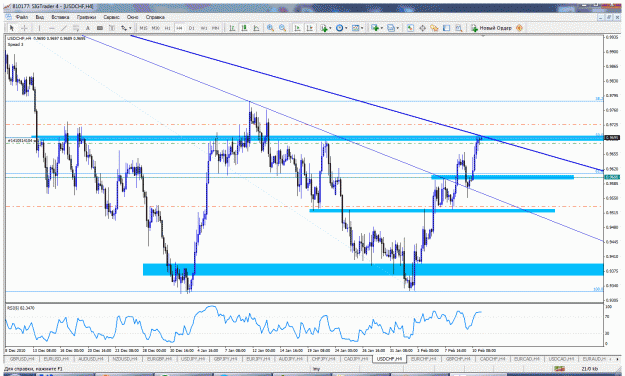The height and width of the screenshot is (376, 625).
Task: Switch to bar chart display
Action: [x=232, y=28]
